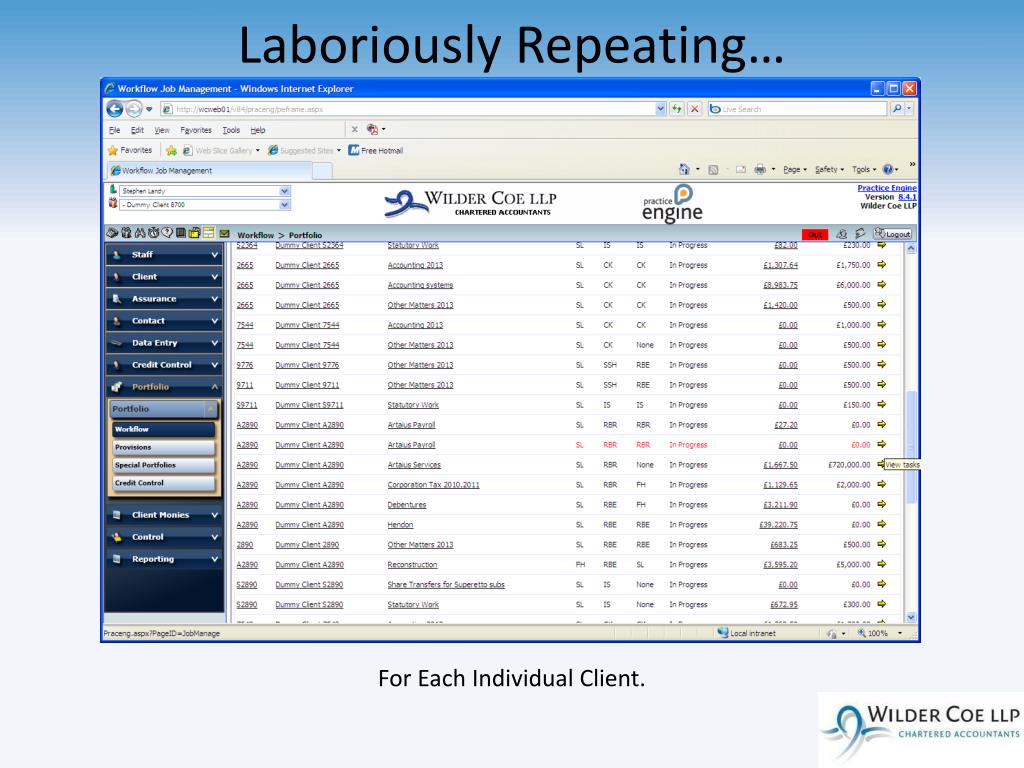The image size is (1024, 768).
Task: Click View tasks arrow for Debentures row
Action: click(881, 504)
